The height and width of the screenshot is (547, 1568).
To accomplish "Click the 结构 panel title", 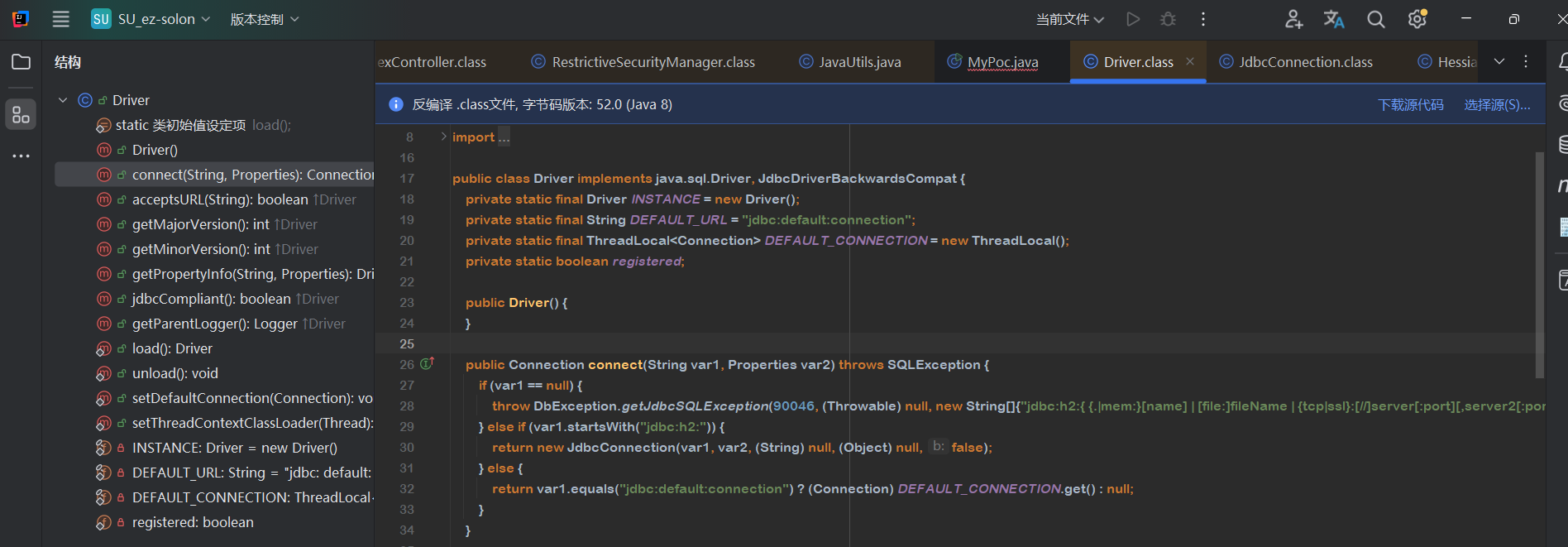I will click(x=68, y=62).
